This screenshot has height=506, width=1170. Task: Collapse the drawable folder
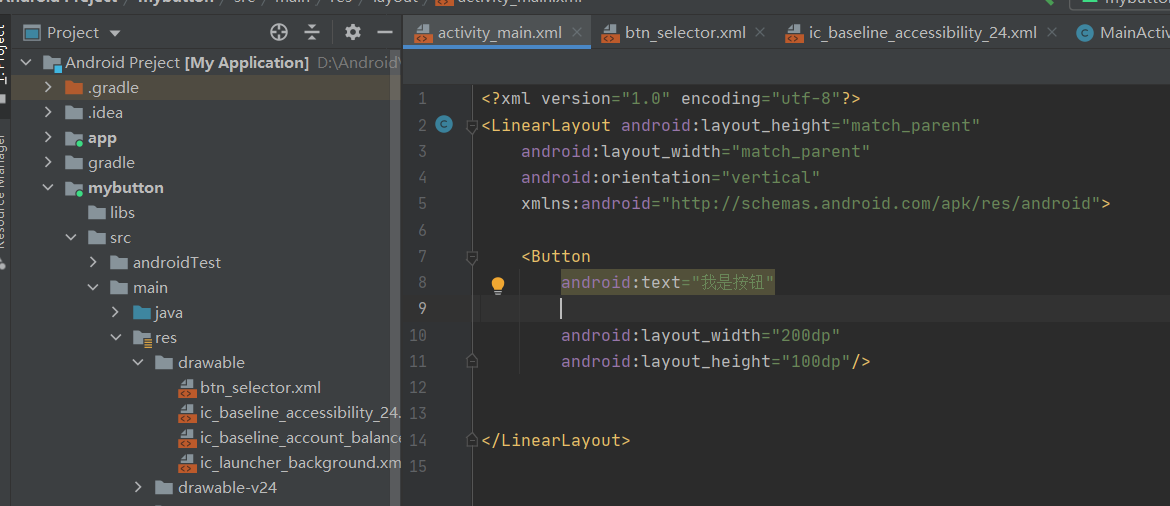138,363
